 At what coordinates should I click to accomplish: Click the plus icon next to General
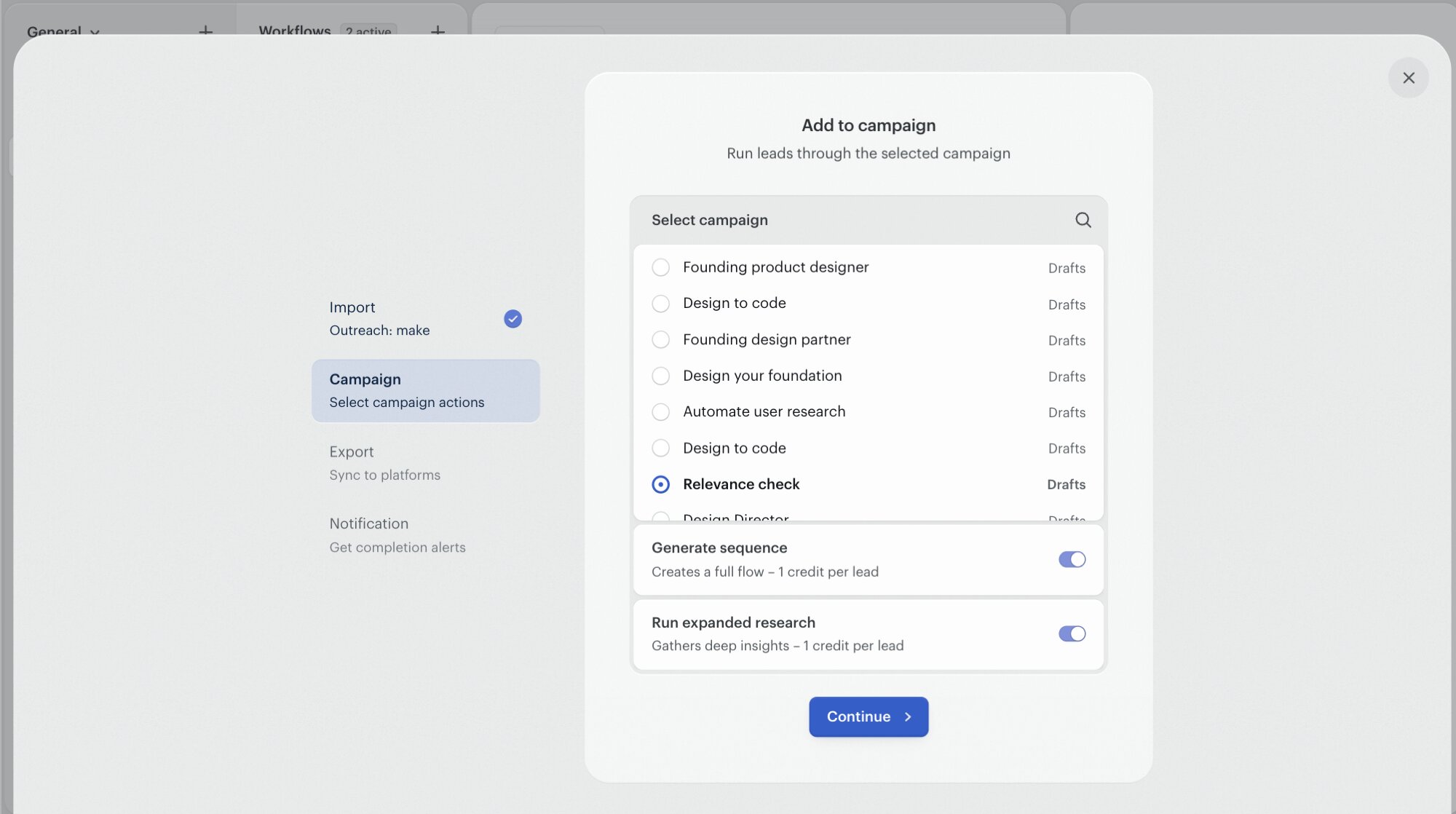tap(206, 31)
